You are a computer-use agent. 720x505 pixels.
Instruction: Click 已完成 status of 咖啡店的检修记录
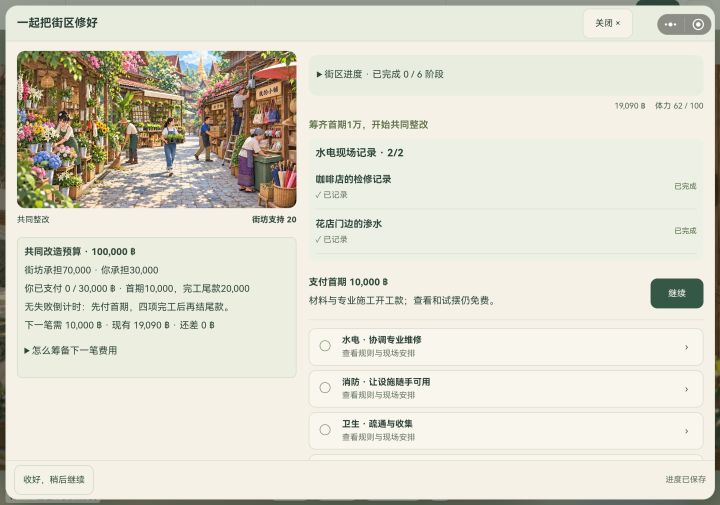(x=685, y=186)
